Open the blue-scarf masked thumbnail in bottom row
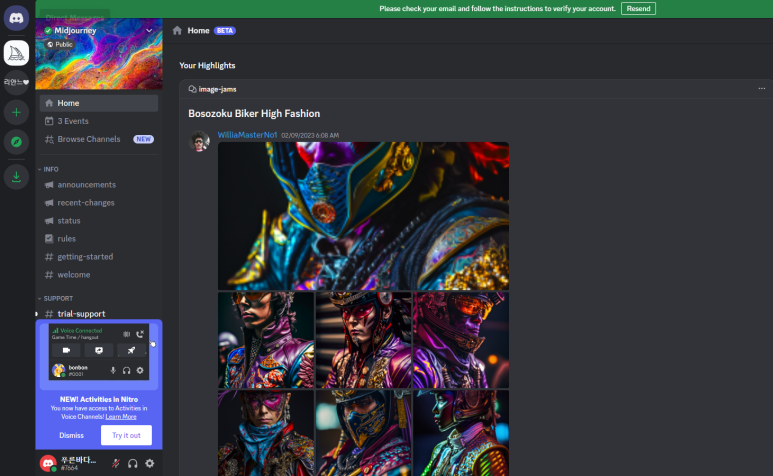The width and height of the screenshot is (773, 476). click(x=266, y=433)
